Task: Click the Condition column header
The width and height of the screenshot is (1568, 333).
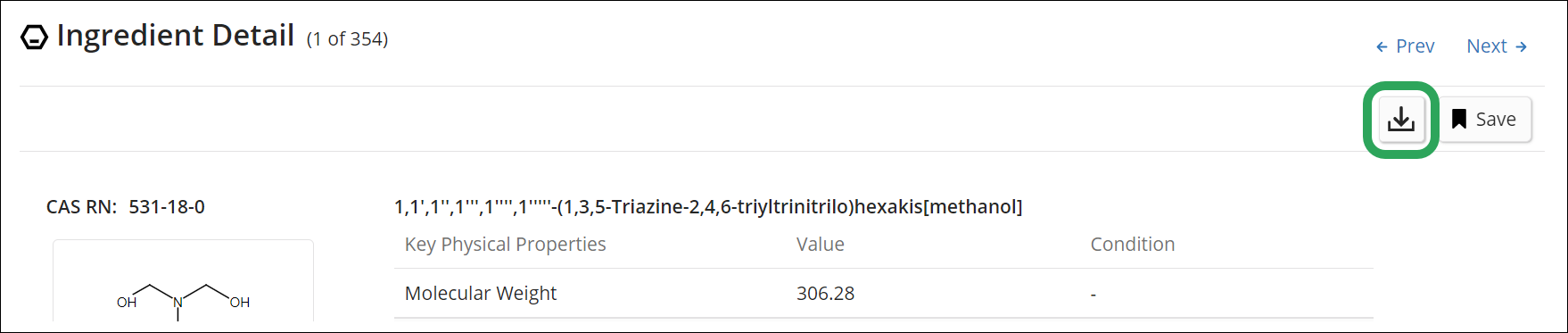Action: point(1133,245)
